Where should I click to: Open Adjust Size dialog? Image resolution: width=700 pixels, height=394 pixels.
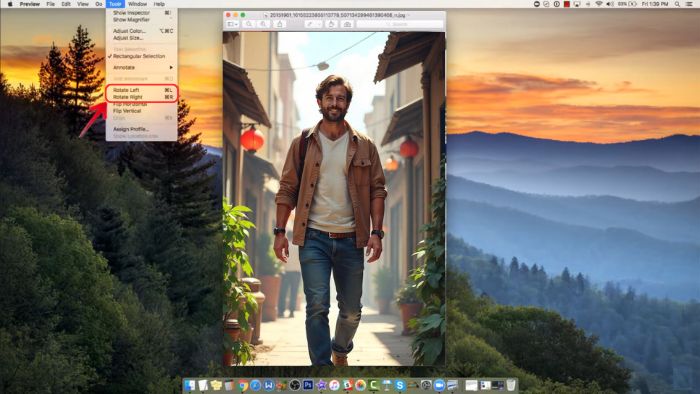141,38
